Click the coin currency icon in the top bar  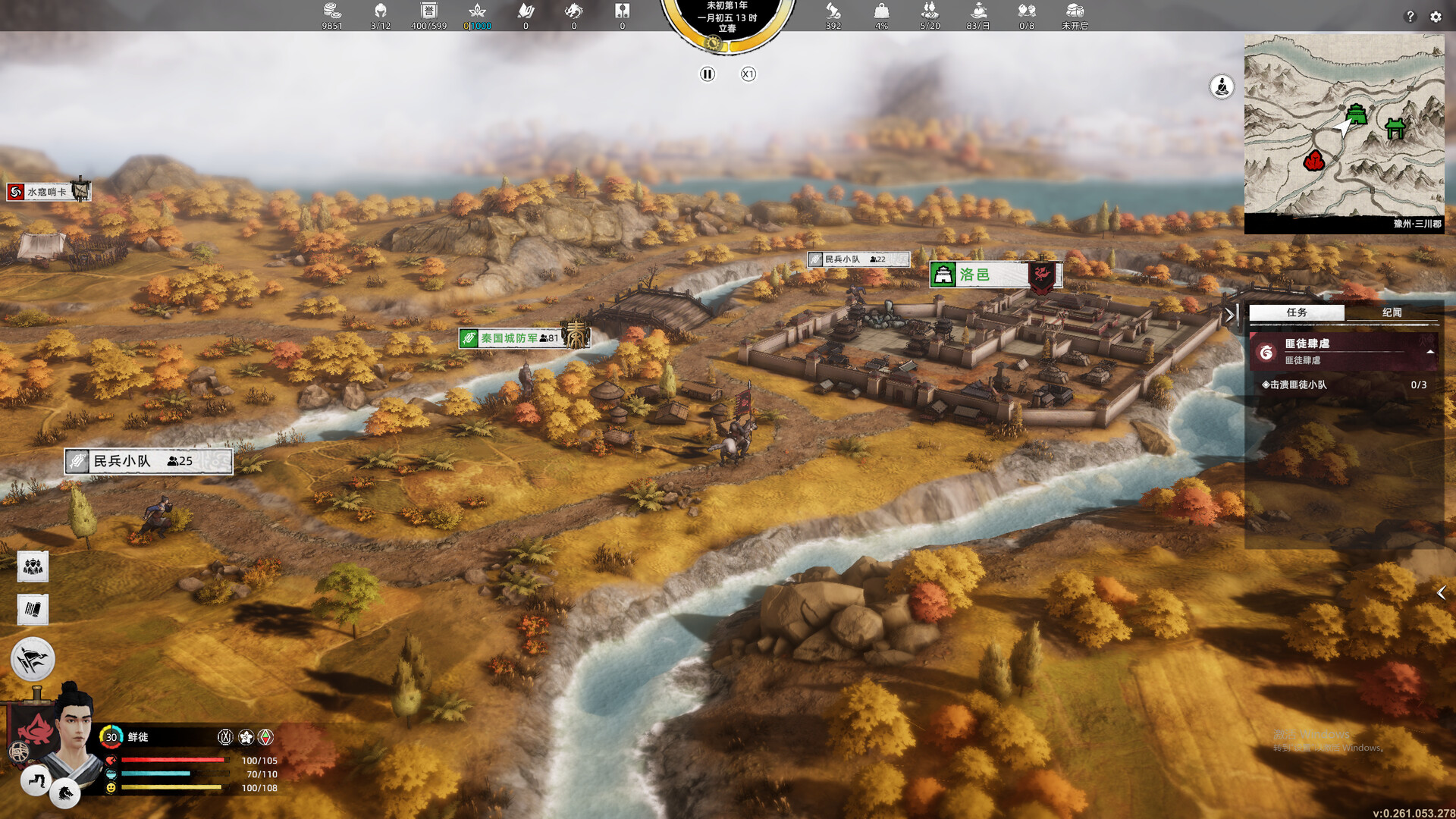[332, 12]
